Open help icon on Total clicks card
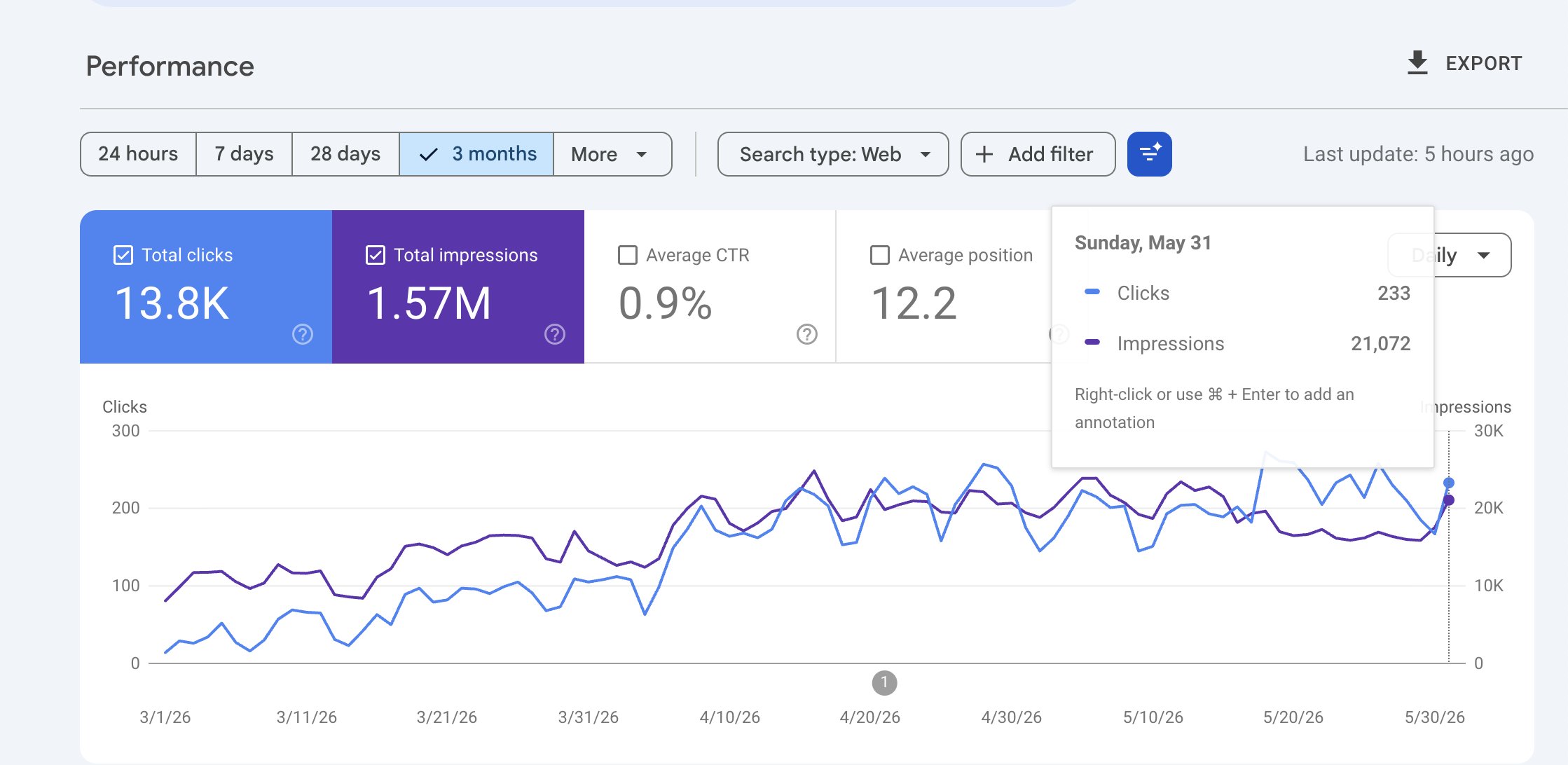Image resolution: width=1568 pixels, height=765 pixels. (x=303, y=334)
